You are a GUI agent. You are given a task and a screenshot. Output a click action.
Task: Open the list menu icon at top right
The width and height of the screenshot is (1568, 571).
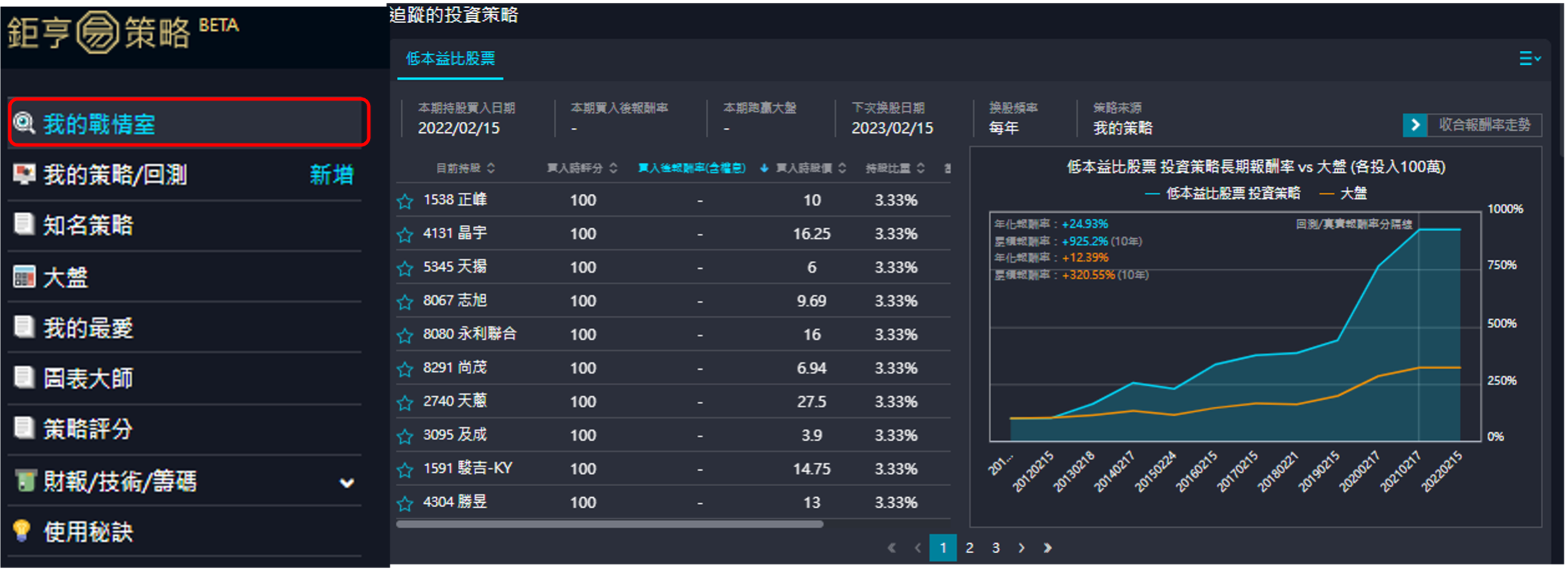click(x=1529, y=58)
